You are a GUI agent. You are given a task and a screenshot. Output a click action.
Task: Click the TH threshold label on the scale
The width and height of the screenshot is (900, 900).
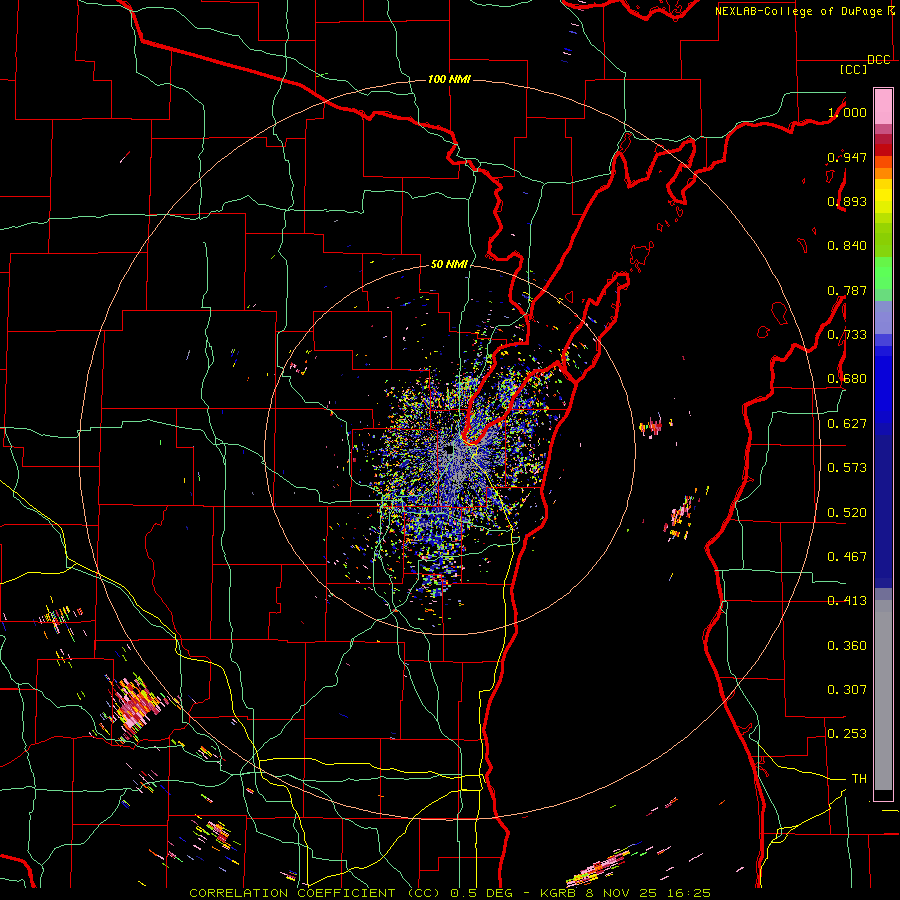tap(859, 779)
